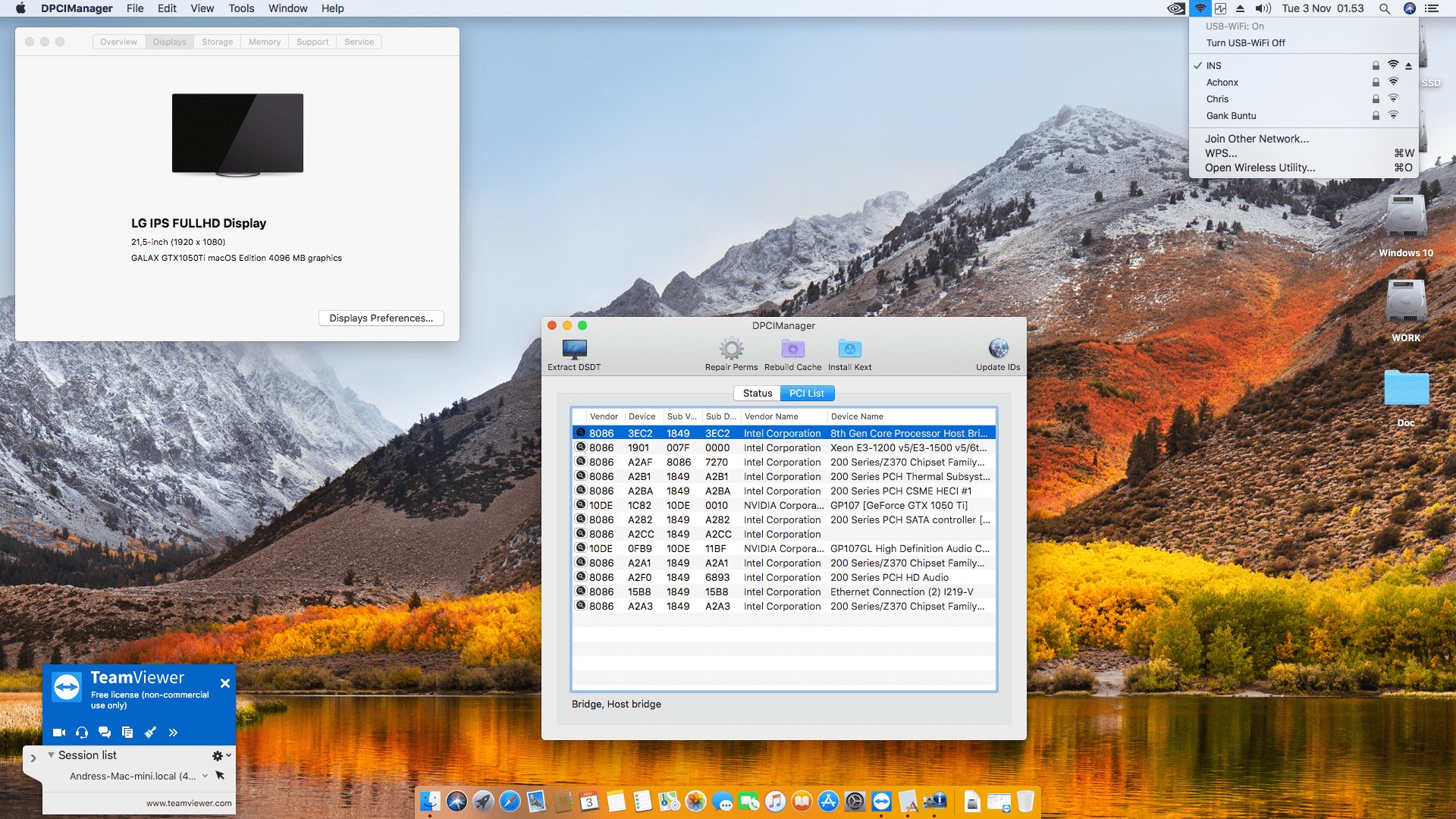The image size is (1456, 819).
Task: Open the Tools menu in menu bar
Action: (x=241, y=8)
